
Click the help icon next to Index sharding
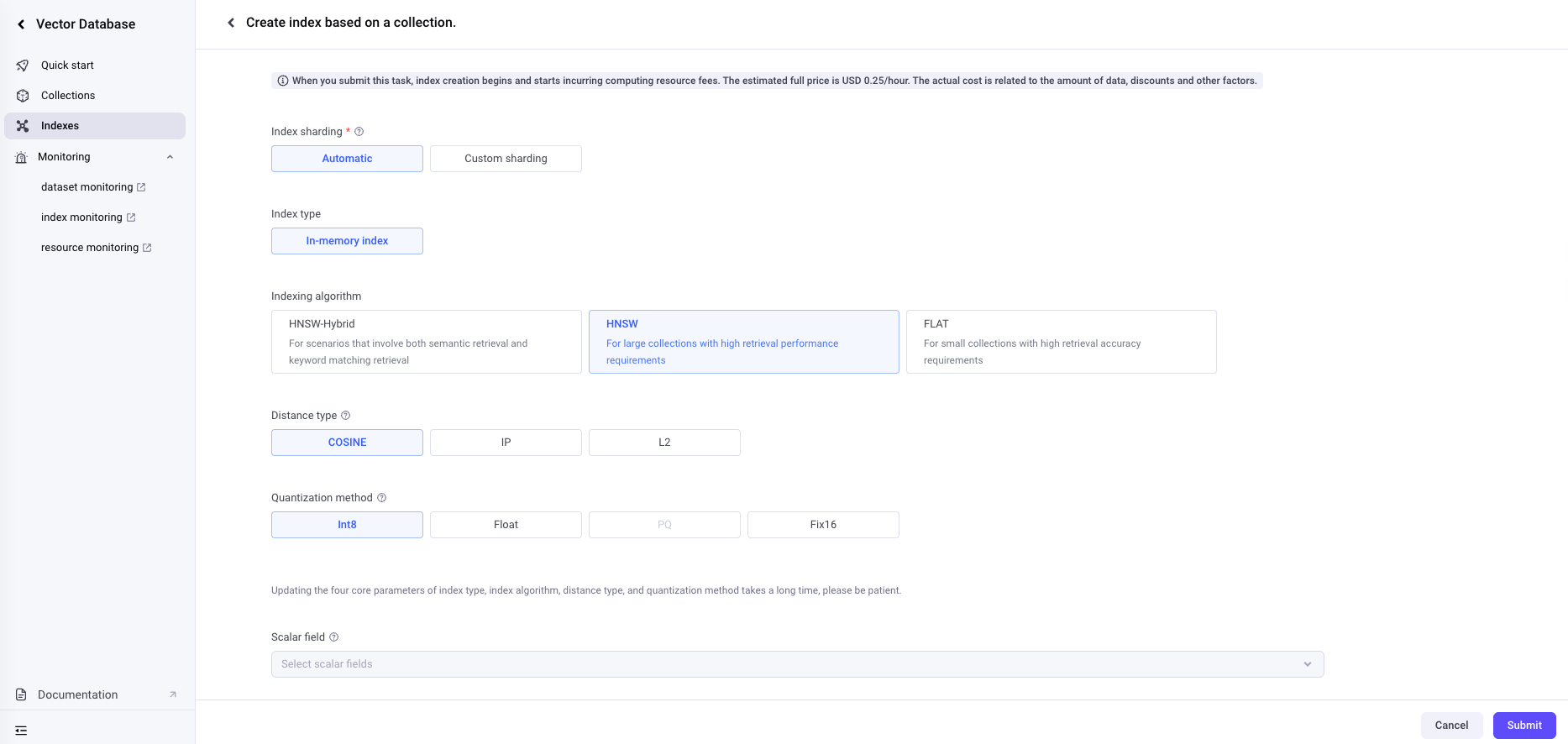(x=359, y=132)
